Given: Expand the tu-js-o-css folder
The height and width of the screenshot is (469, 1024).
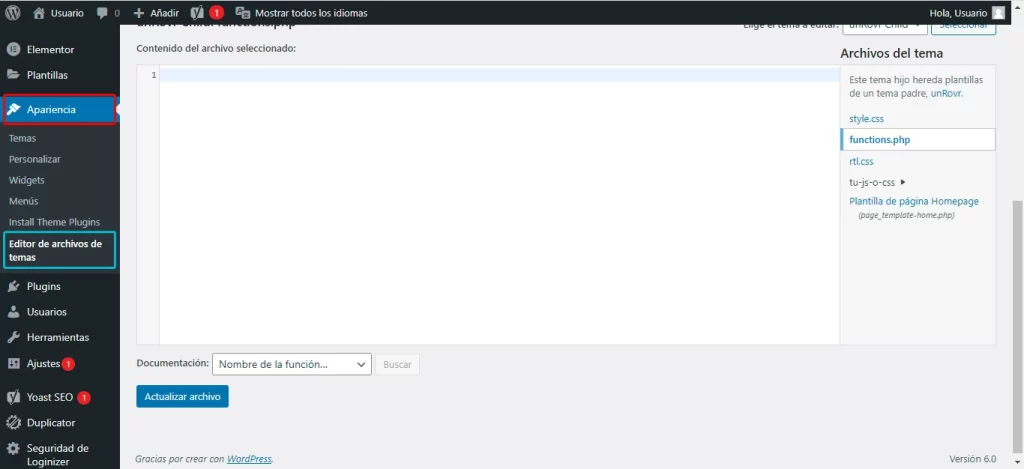Looking at the screenshot, I should point(877,182).
